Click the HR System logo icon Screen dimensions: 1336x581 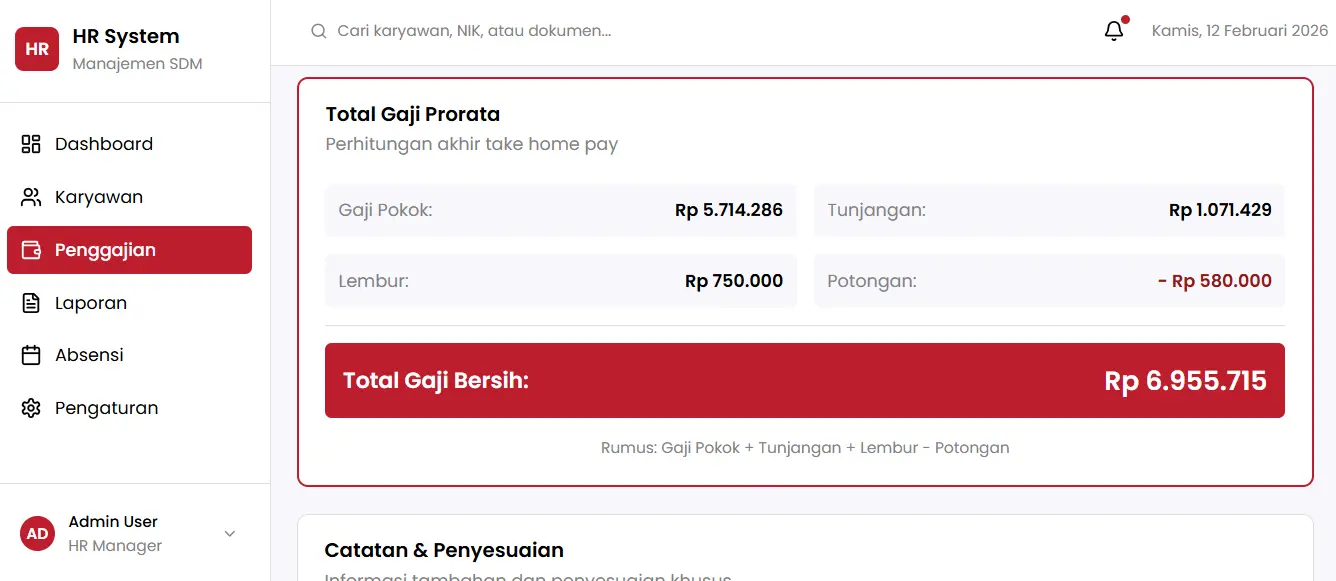(x=37, y=49)
